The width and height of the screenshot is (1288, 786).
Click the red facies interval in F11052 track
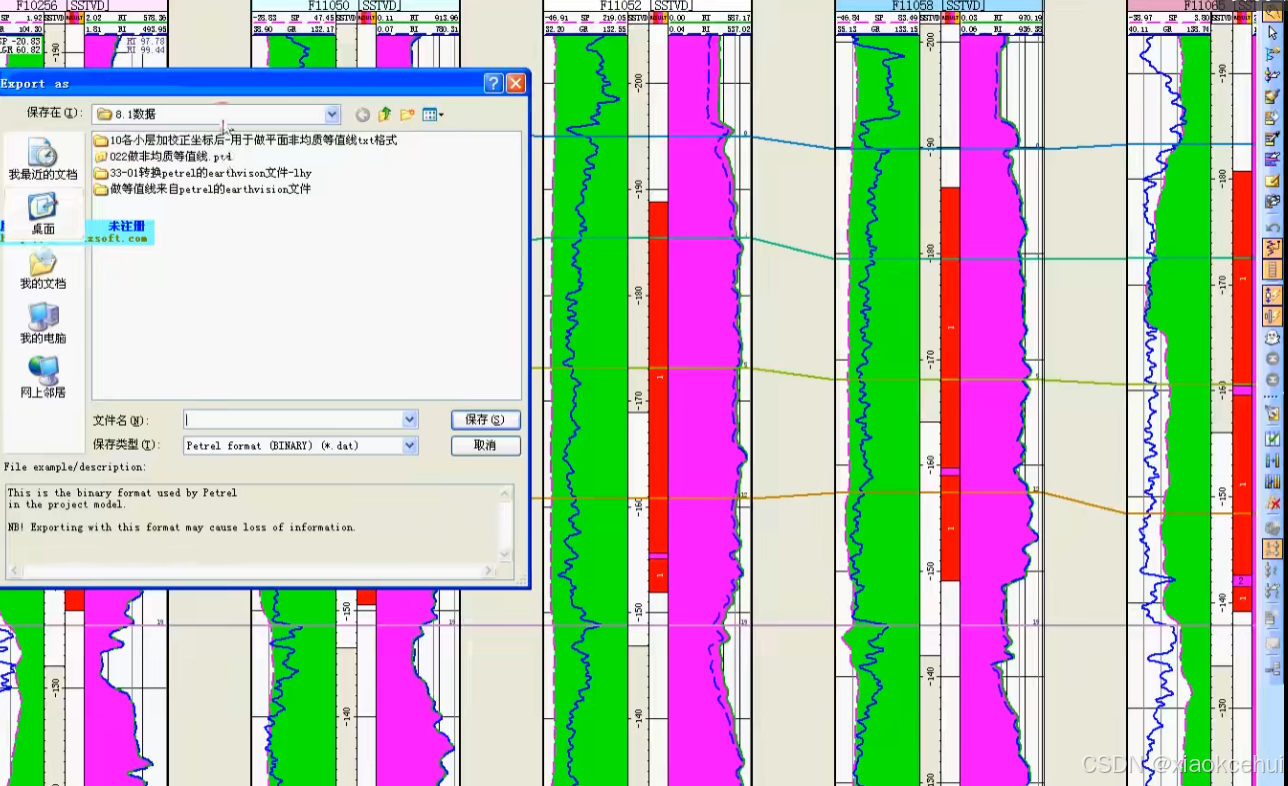pos(658,377)
